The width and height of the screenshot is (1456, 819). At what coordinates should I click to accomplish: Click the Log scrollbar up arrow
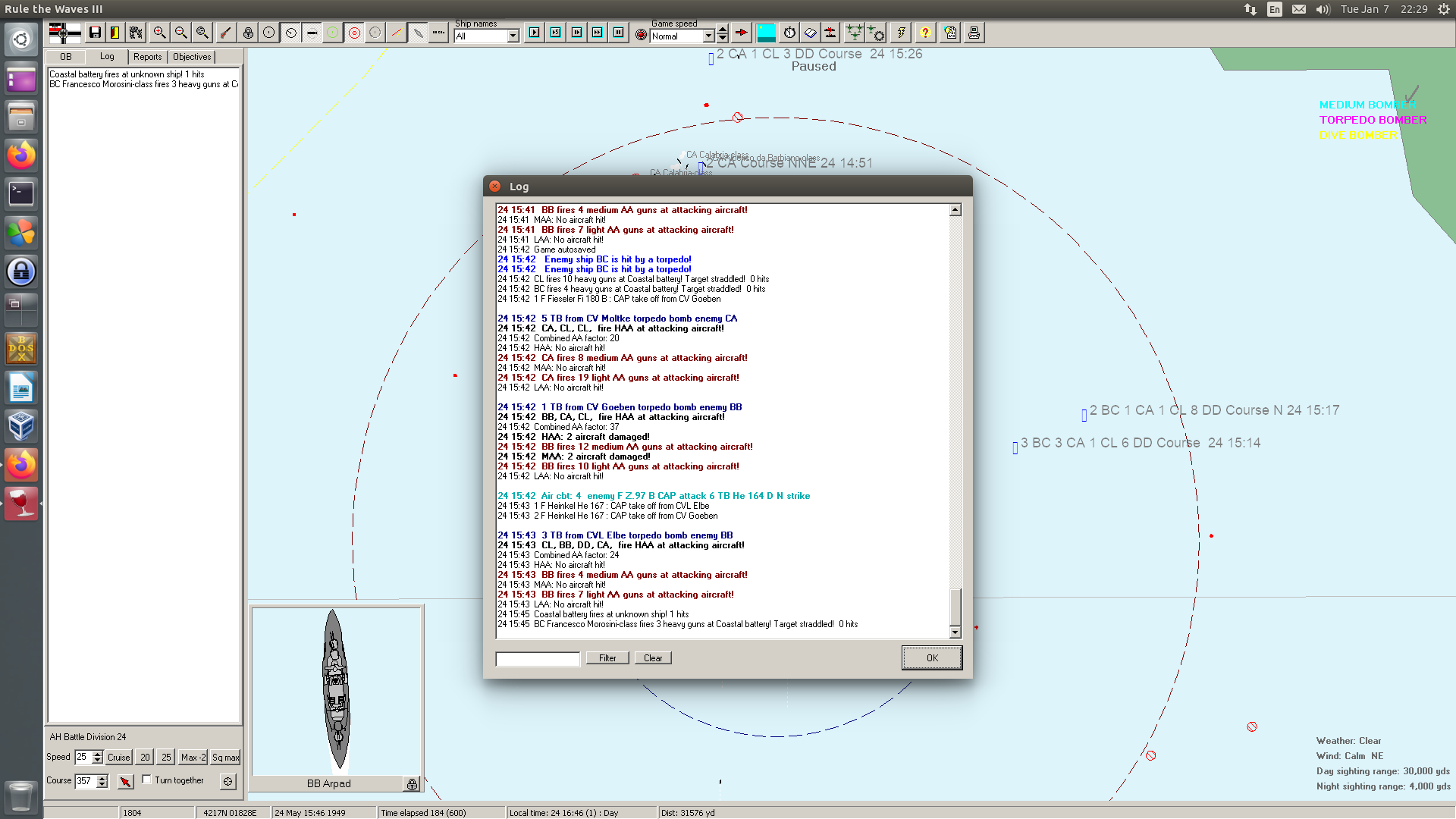(955, 210)
